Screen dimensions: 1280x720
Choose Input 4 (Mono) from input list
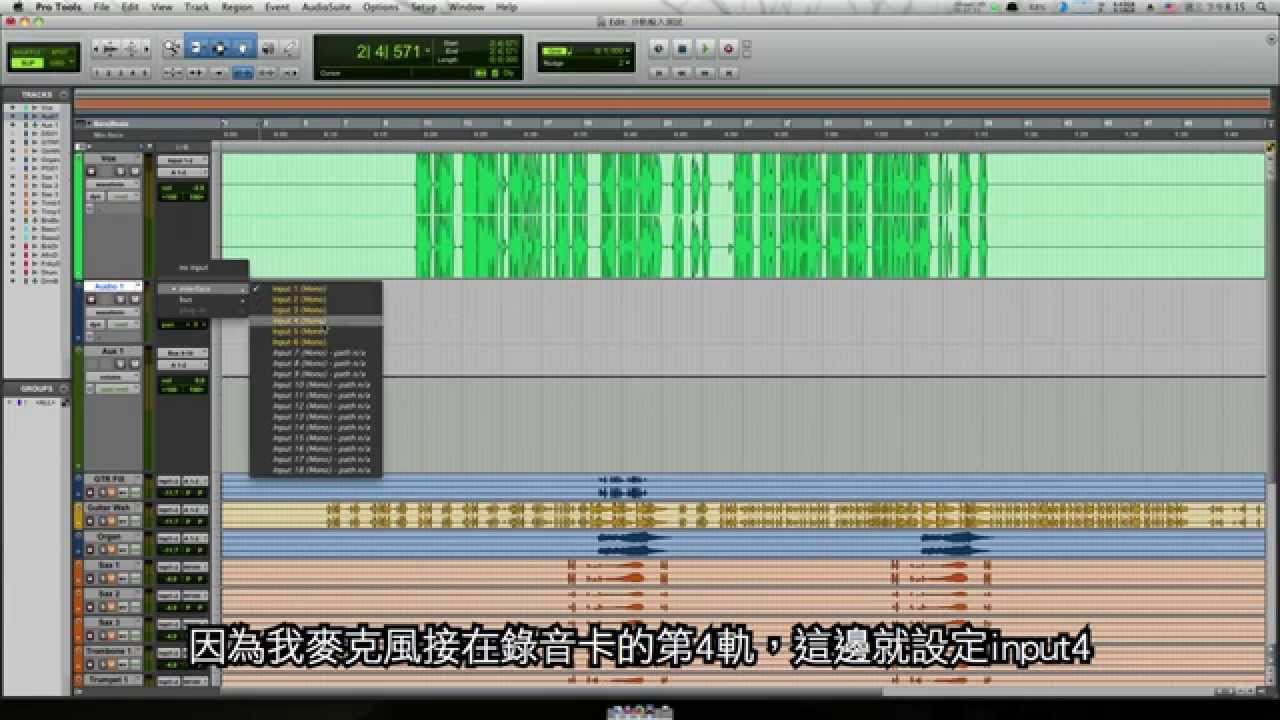(x=315, y=321)
